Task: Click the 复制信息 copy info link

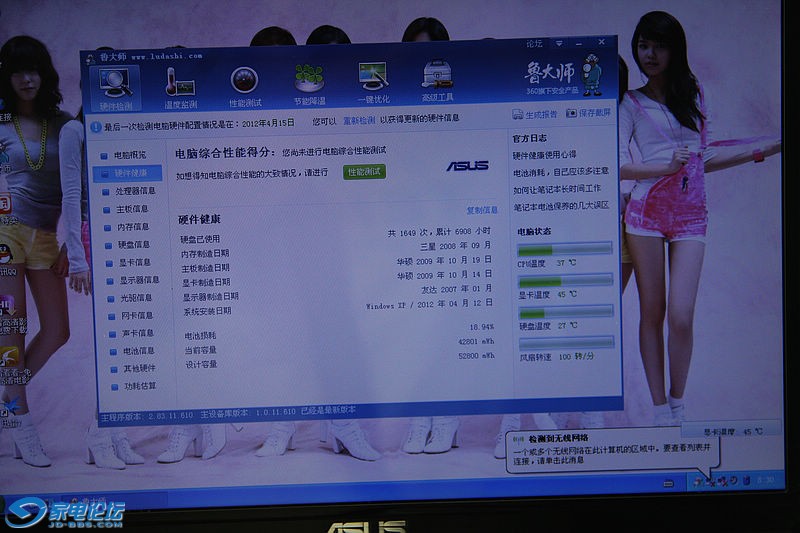Action: tap(481, 211)
